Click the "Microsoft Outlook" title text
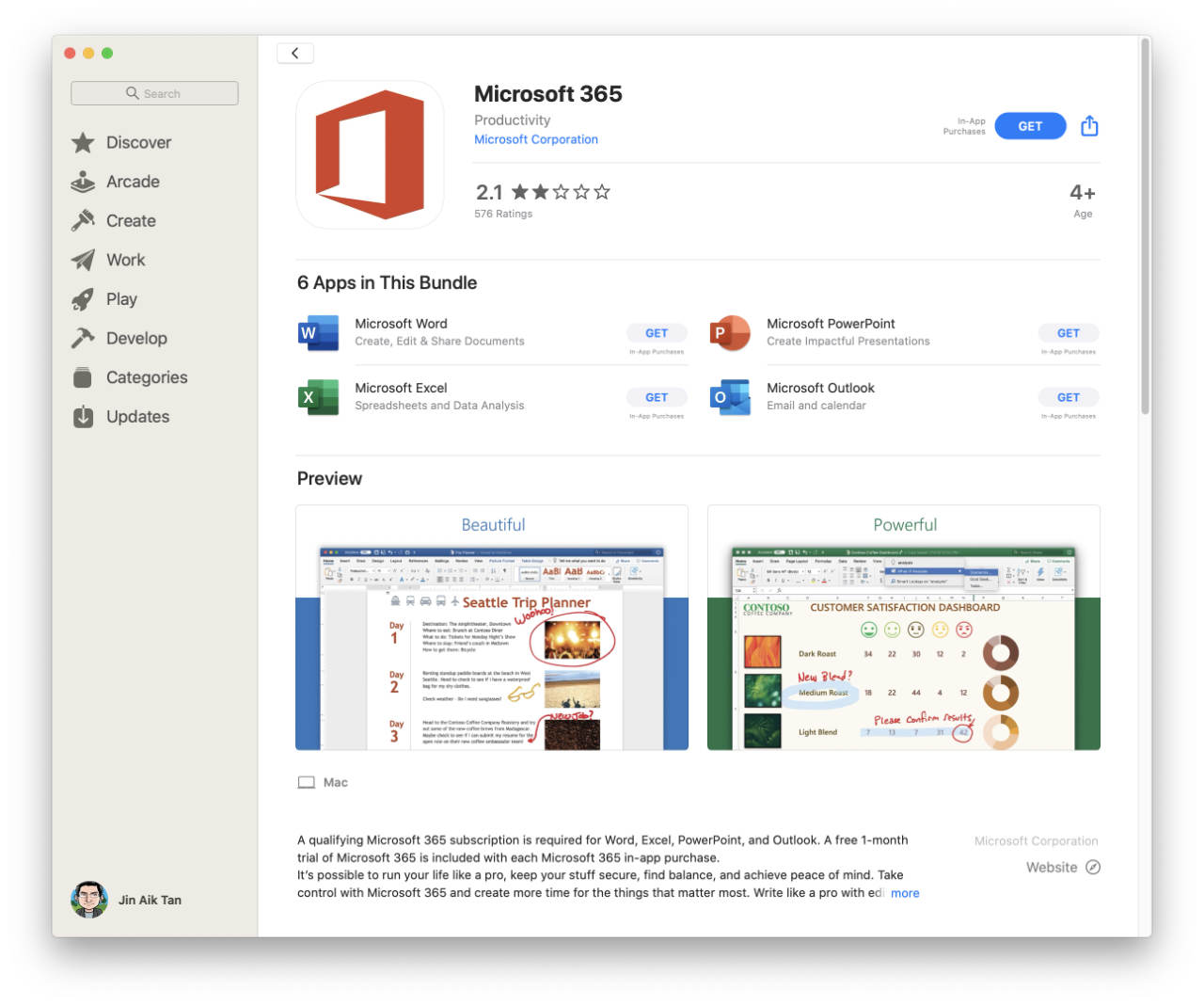Viewport: 1204px width, 1006px height. pyautogui.click(x=820, y=388)
